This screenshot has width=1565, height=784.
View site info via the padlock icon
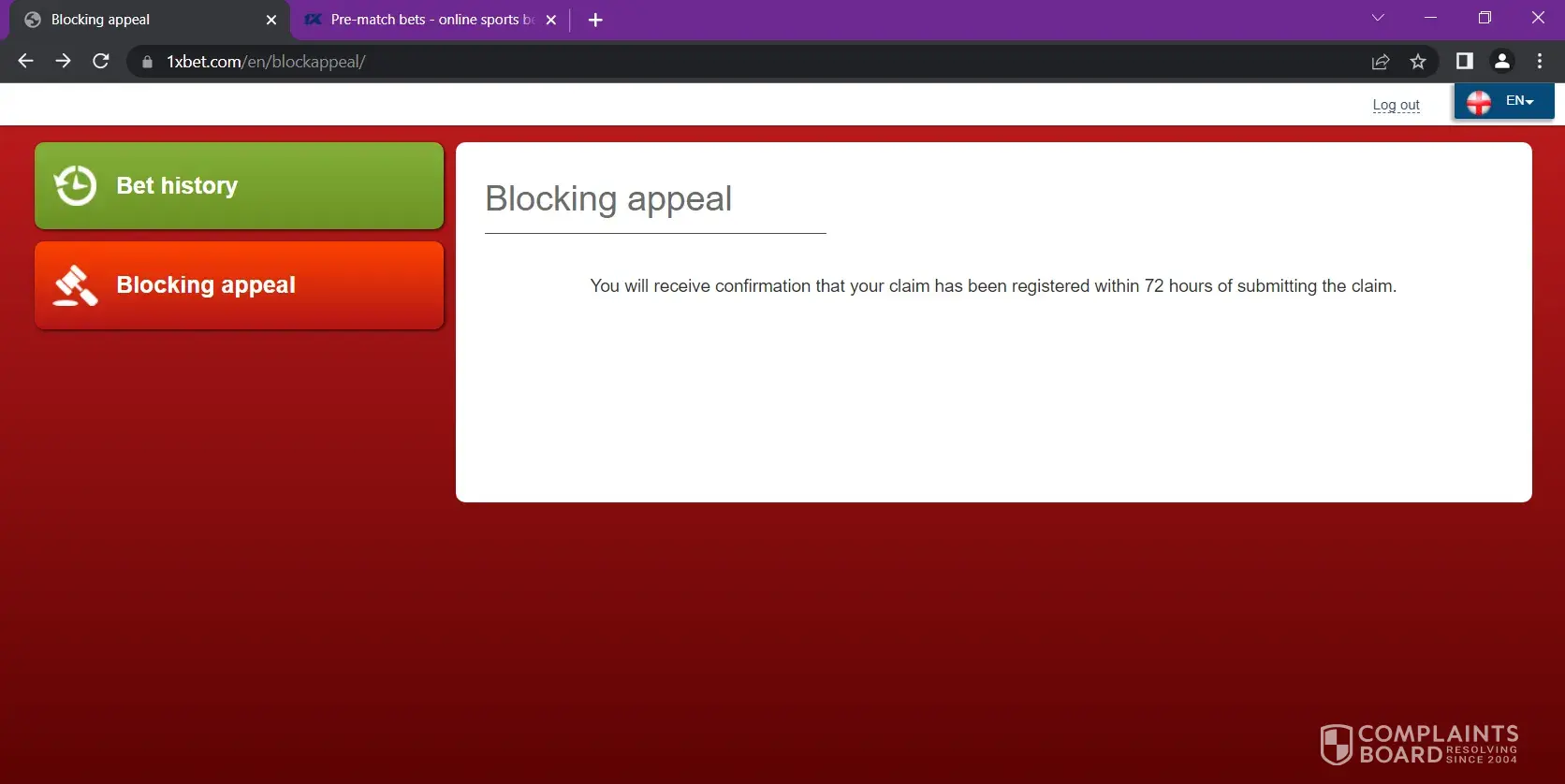point(147,62)
